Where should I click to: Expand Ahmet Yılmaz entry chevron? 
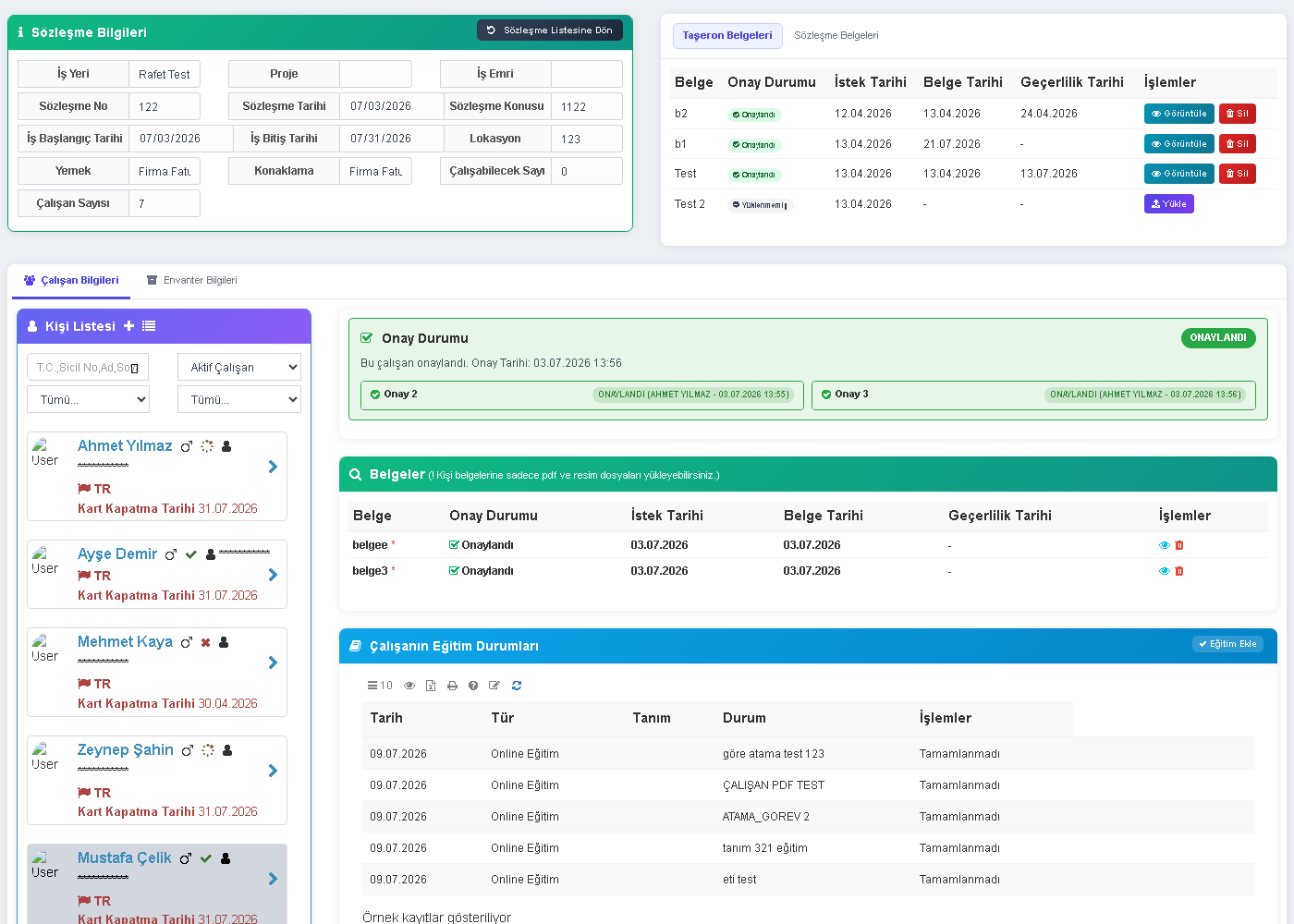[273, 467]
